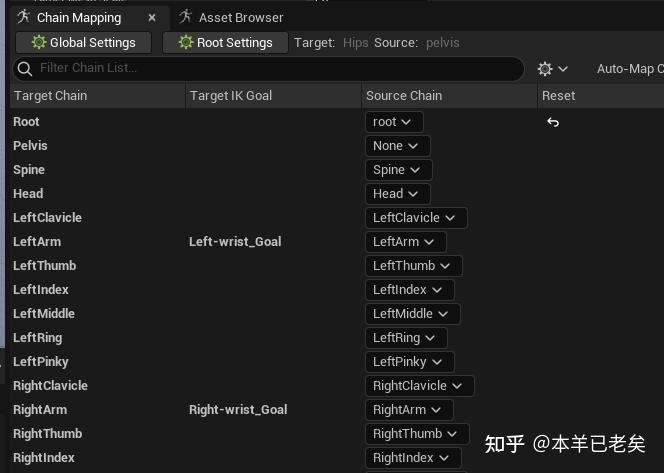Open Root Settings

pyautogui.click(x=225, y=43)
